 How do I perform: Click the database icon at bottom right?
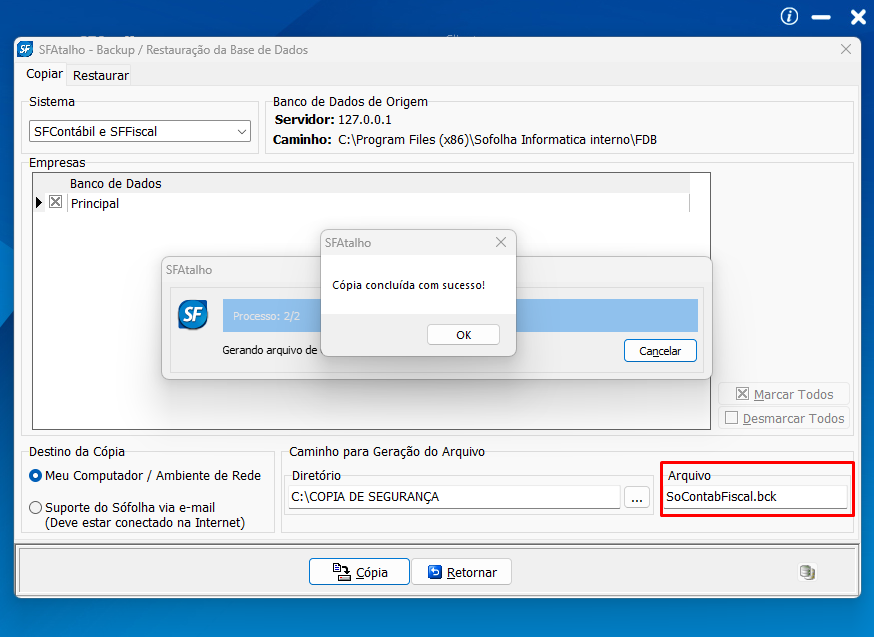pos(807,572)
